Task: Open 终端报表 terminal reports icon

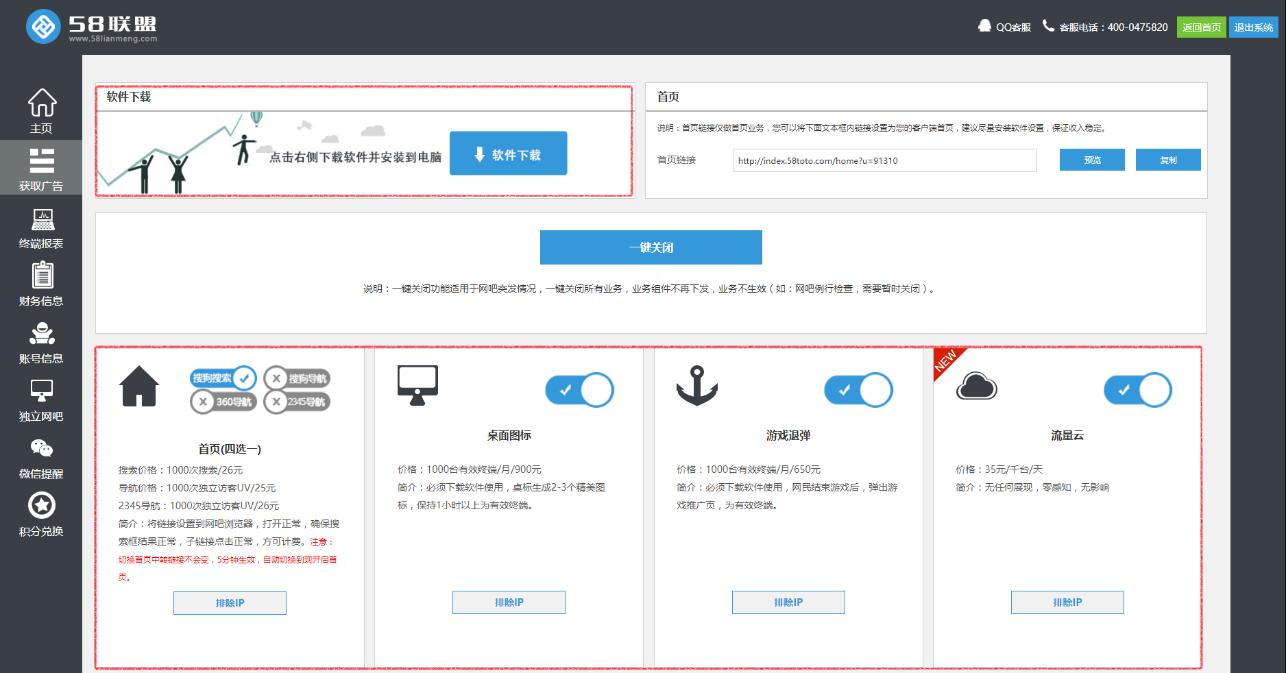Action: pos(41,219)
